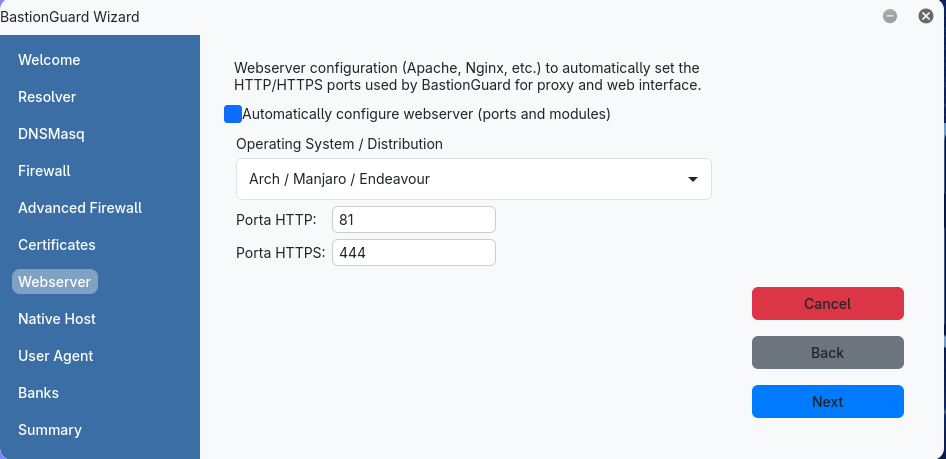The width and height of the screenshot is (946, 459).
Task: Open the Advanced Firewall step
Action: click(x=80, y=208)
